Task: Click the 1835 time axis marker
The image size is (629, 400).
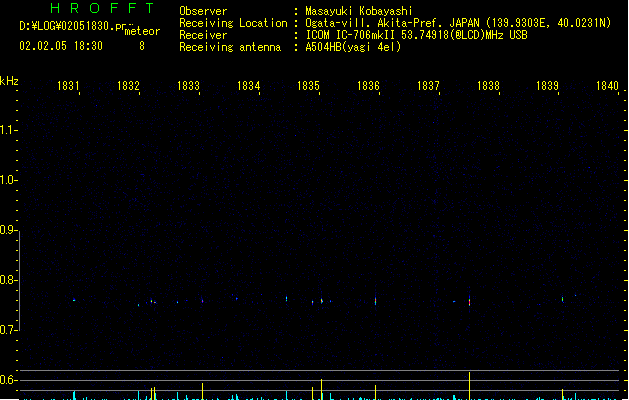Action: [308, 85]
